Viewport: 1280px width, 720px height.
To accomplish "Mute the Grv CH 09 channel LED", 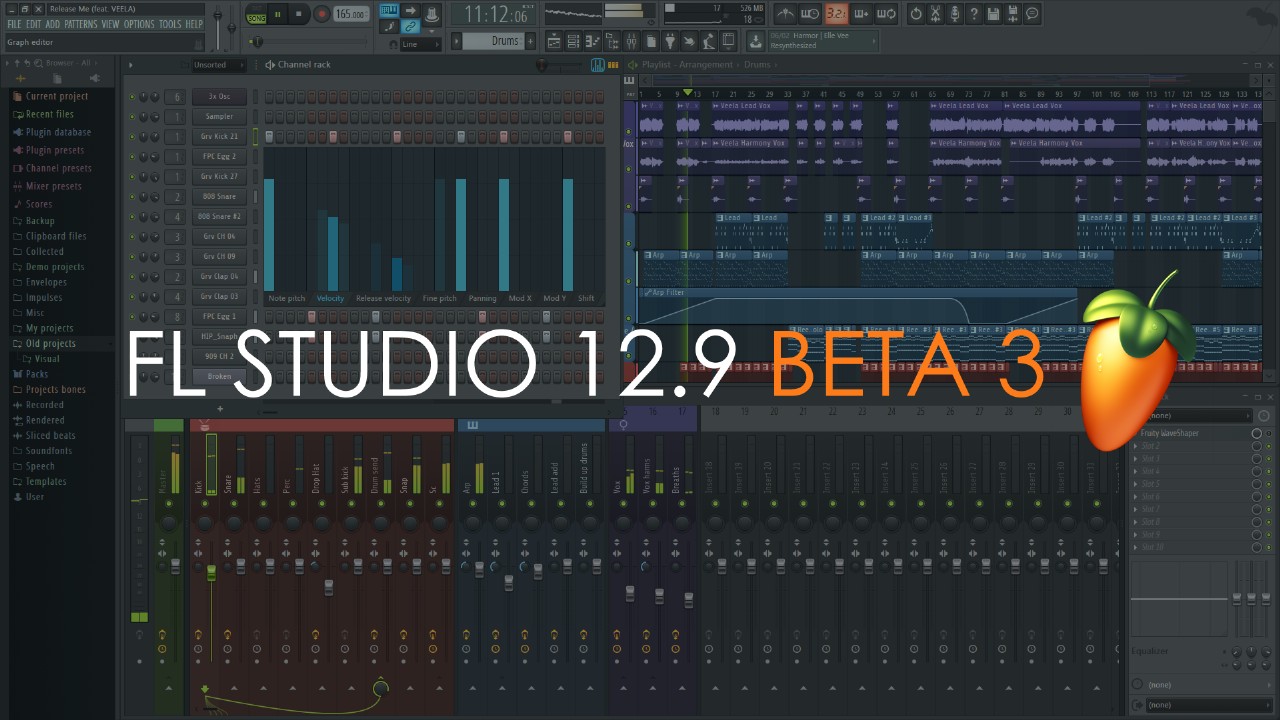I will click(131, 257).
